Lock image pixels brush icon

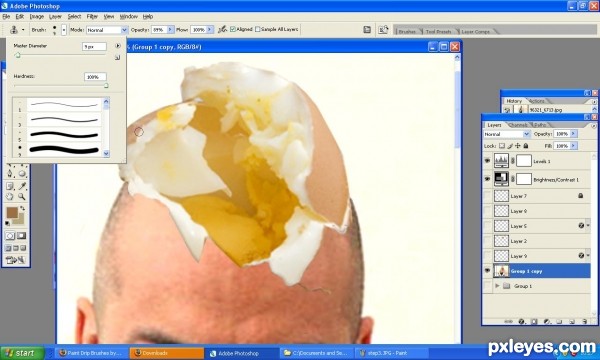click(510, 146)
